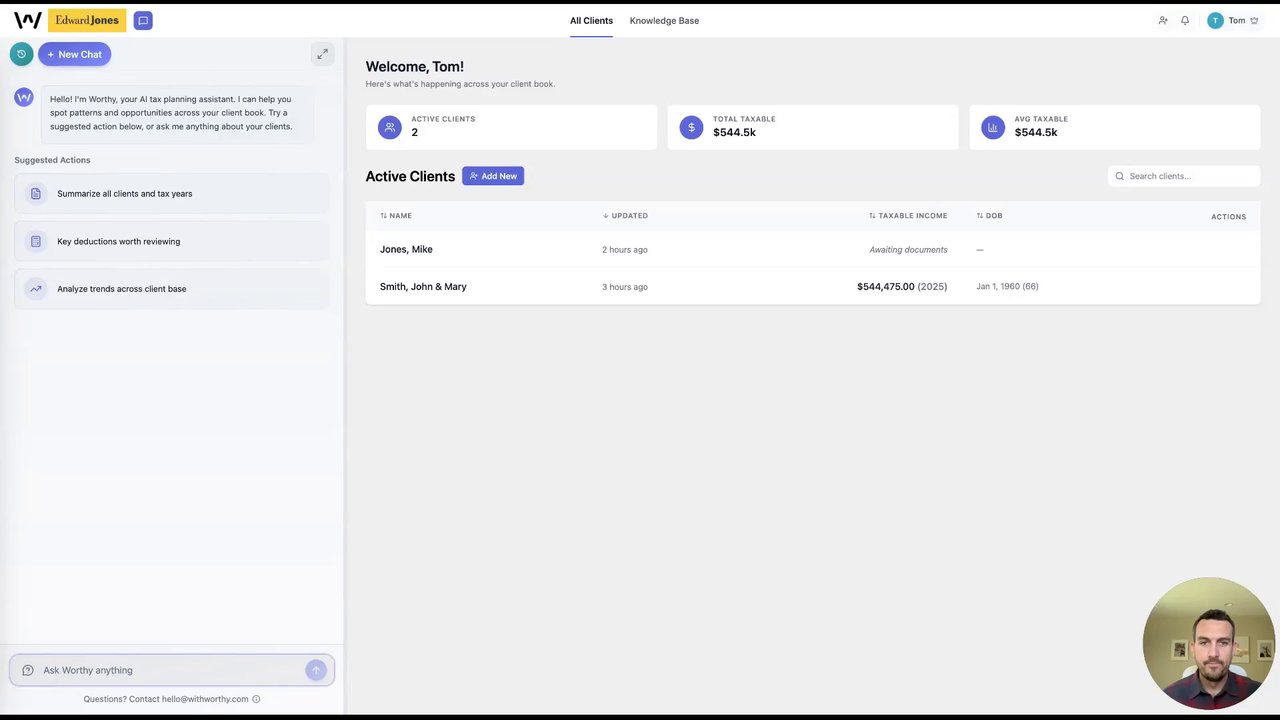Click the Actions column header

coord(1228,216)
